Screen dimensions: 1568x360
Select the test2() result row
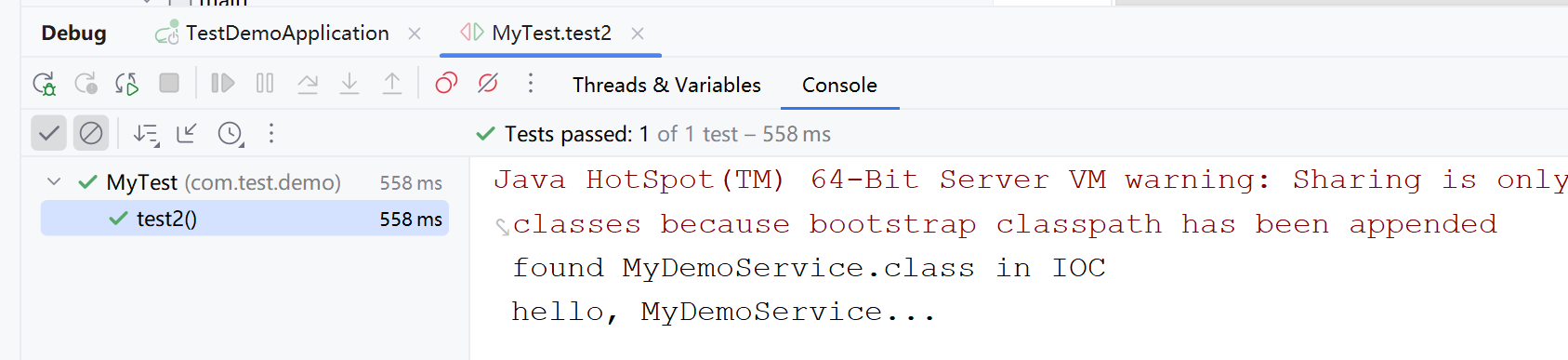click(x=244, y=219)
